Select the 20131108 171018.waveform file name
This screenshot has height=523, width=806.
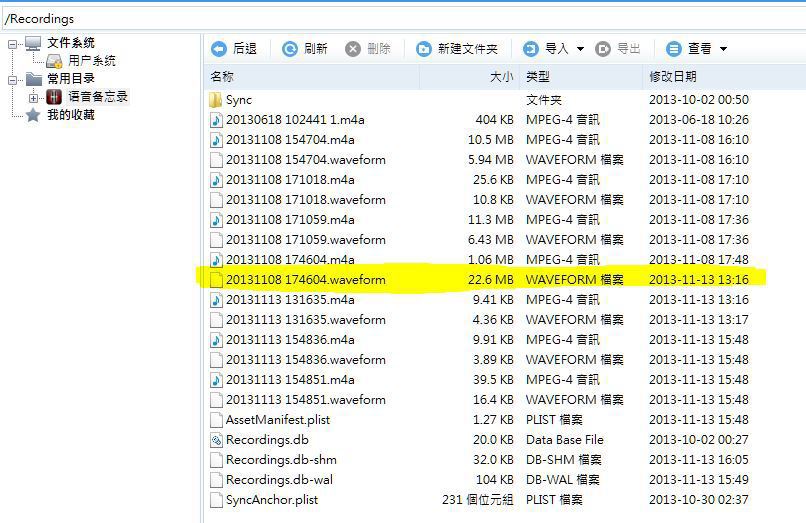[306, 200]
